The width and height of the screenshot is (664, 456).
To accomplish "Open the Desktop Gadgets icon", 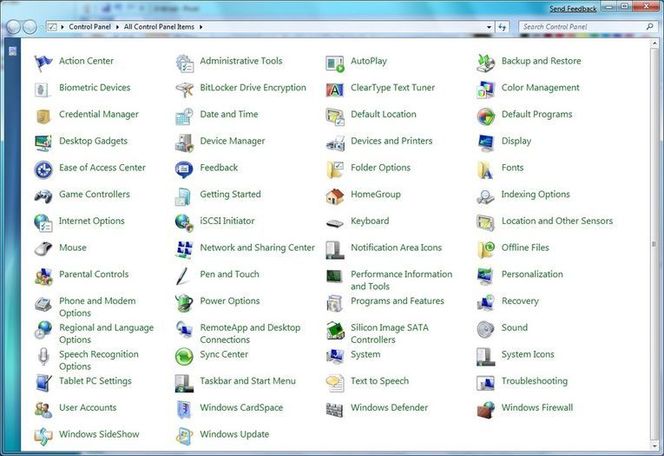I will click(x=43, y=143).
